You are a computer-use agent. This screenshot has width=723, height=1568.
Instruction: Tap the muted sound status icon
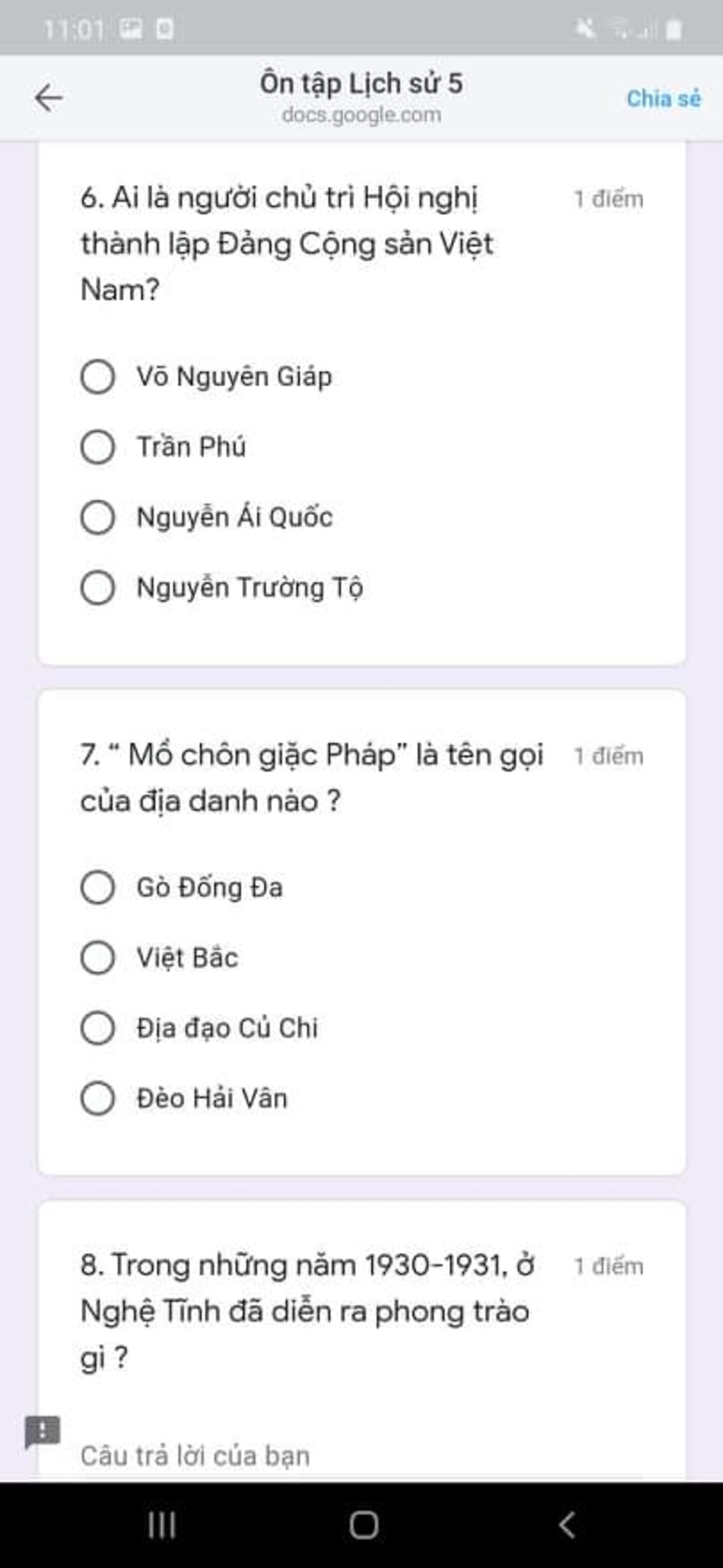pyautogui.click(x=585, y=28)
